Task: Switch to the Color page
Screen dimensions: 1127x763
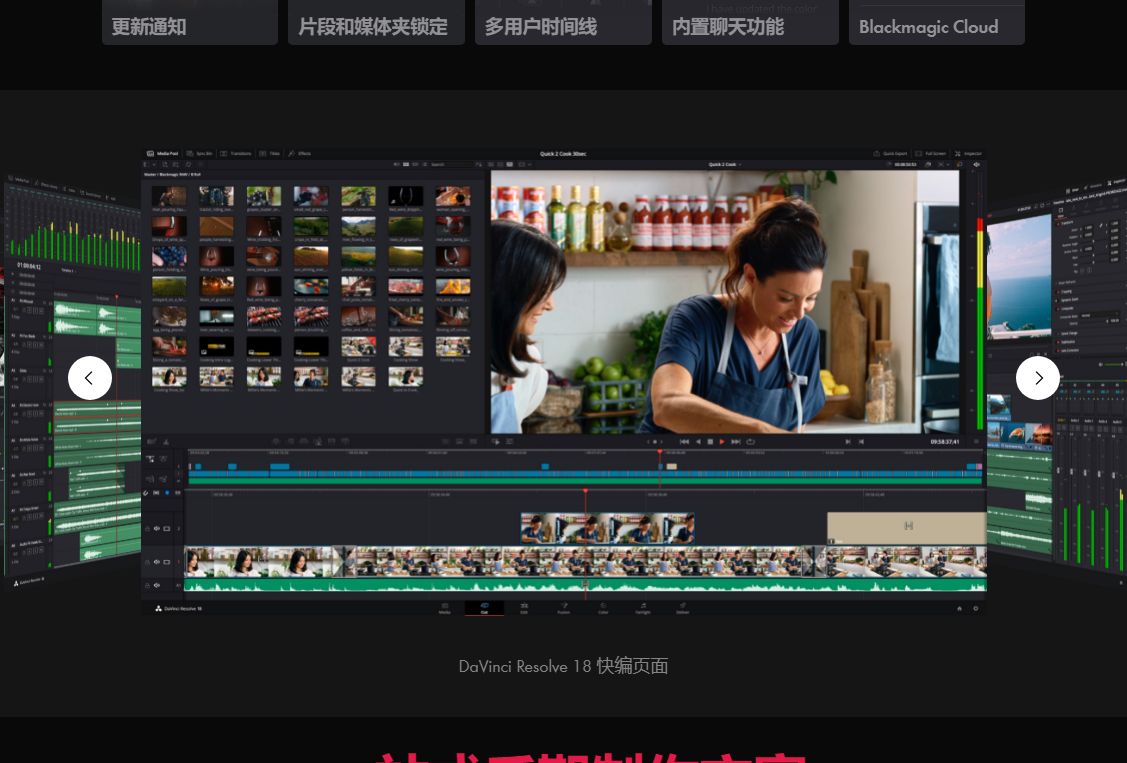Action: tap(603, 609)
